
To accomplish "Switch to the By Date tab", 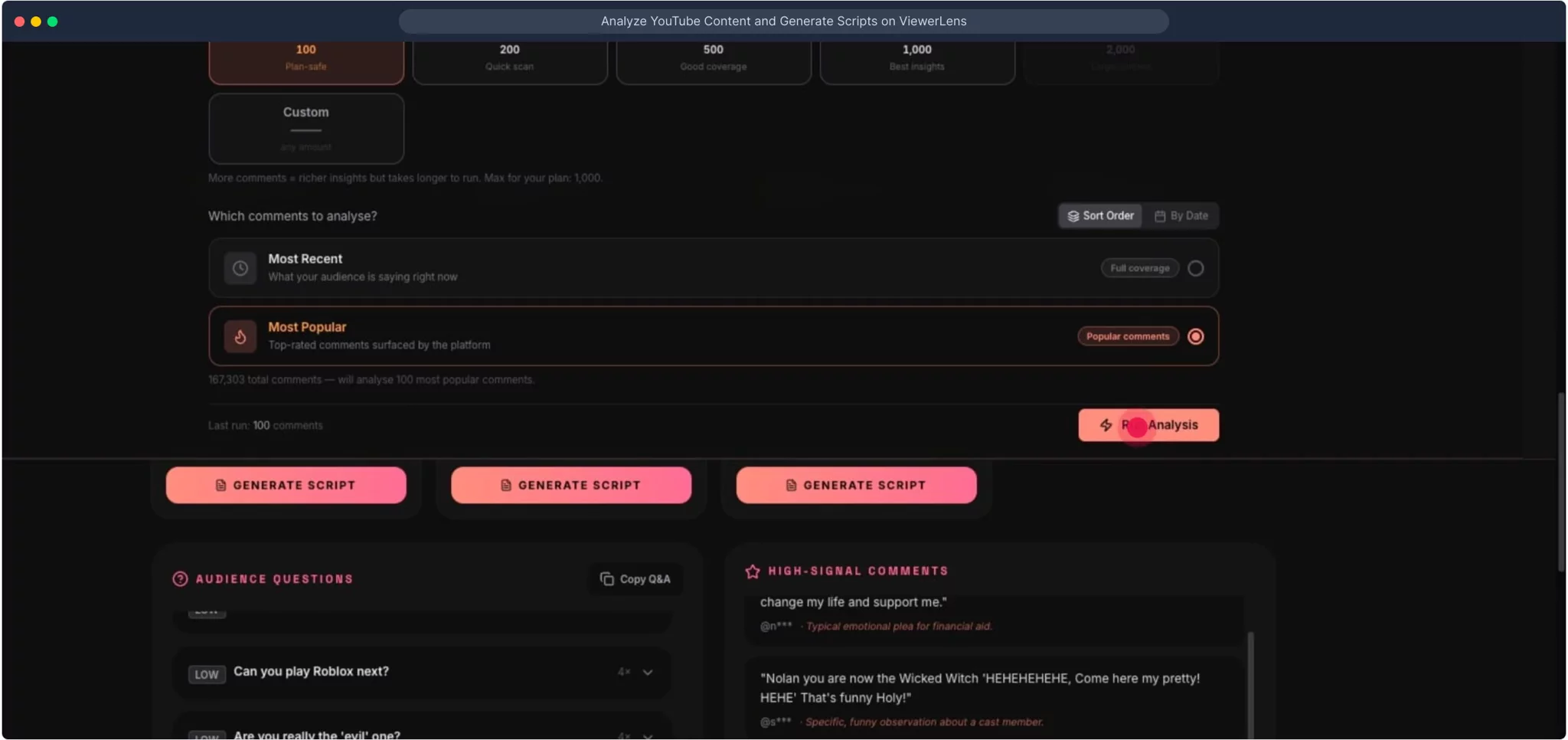I will point(1181,216).
